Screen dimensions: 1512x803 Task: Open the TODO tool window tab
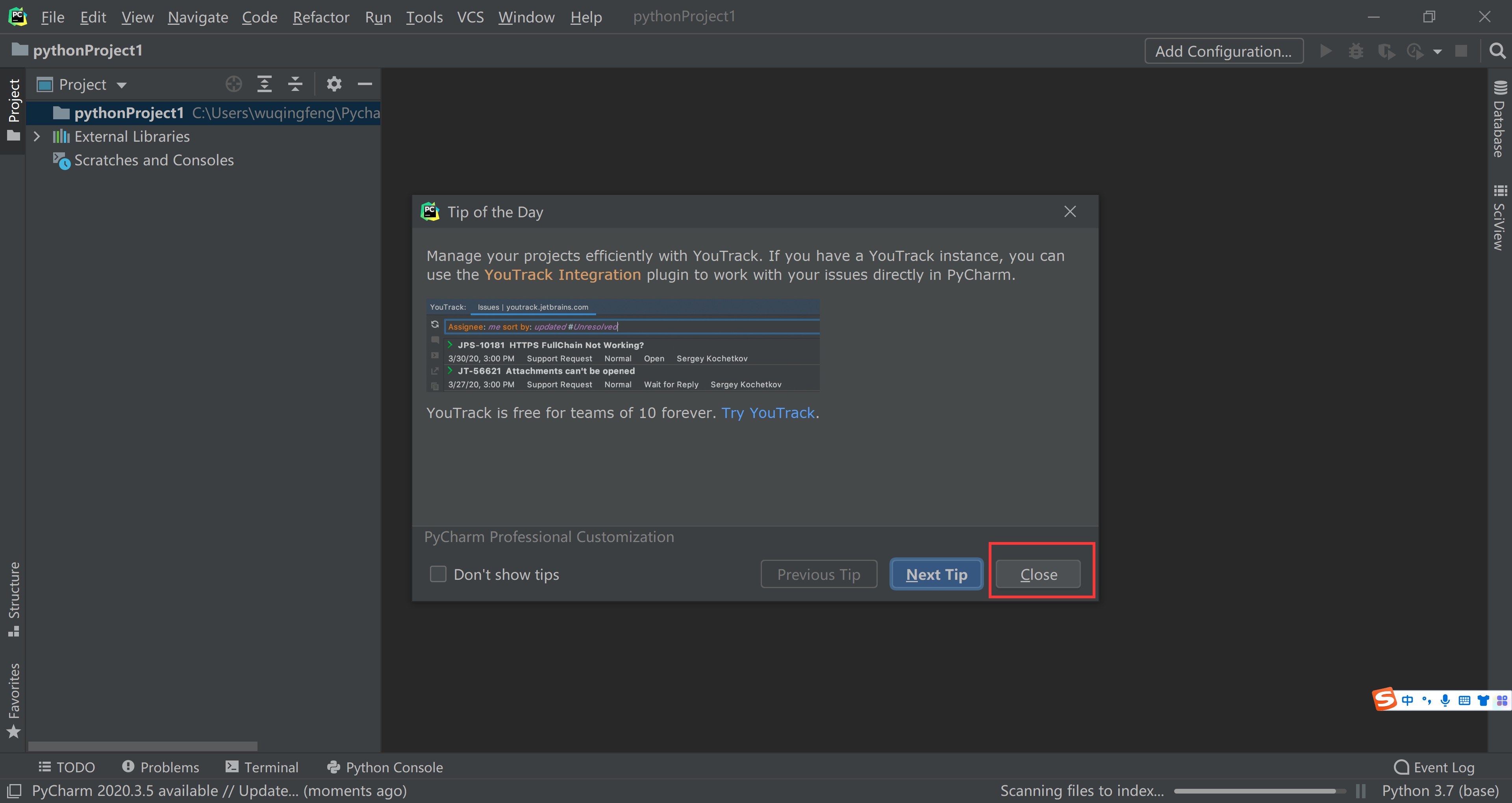coord(66,767)
